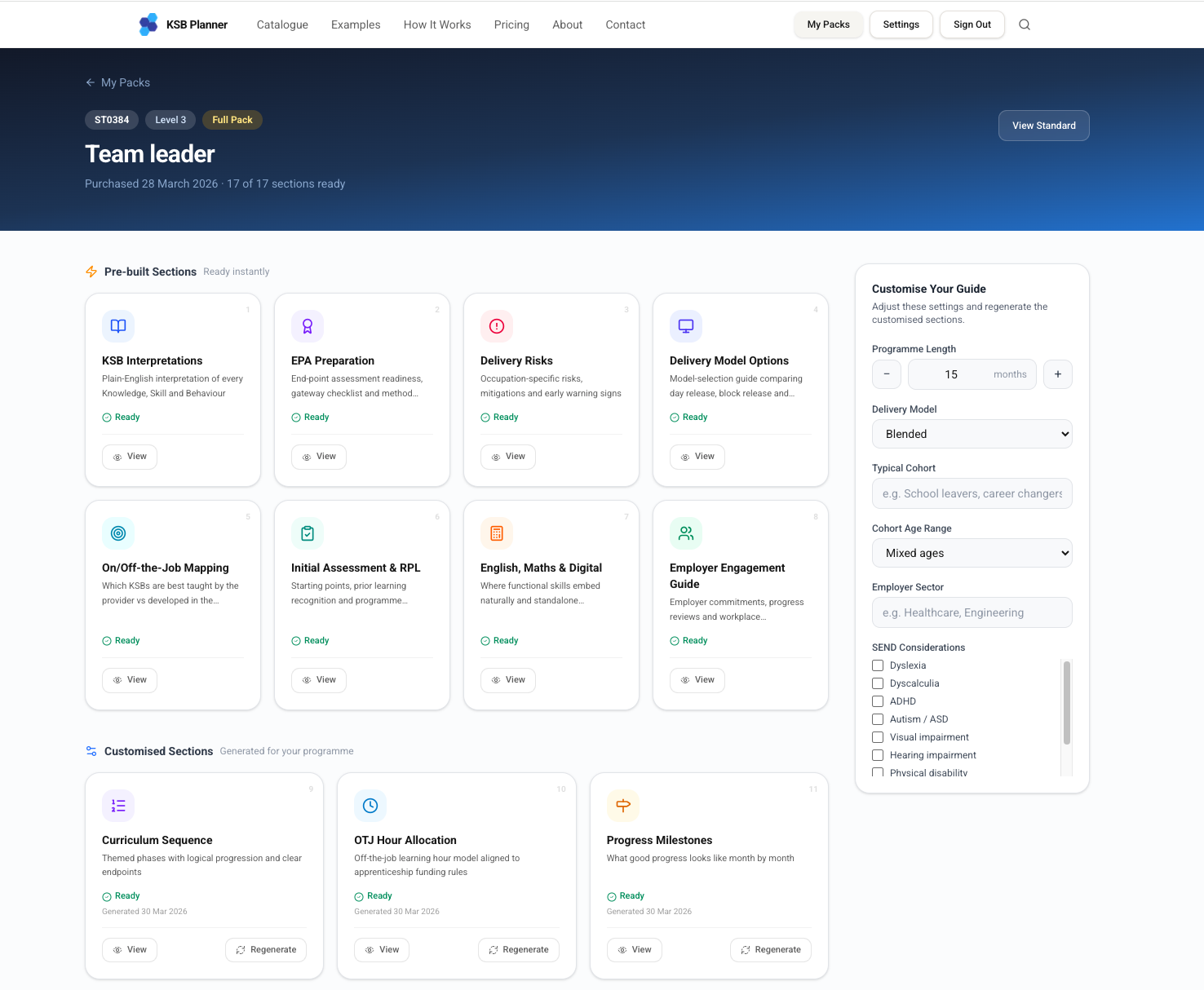Screen dimensions: 1204x990
Task: Open the Cohort Age Range dropdown
Action: (972, 553)
